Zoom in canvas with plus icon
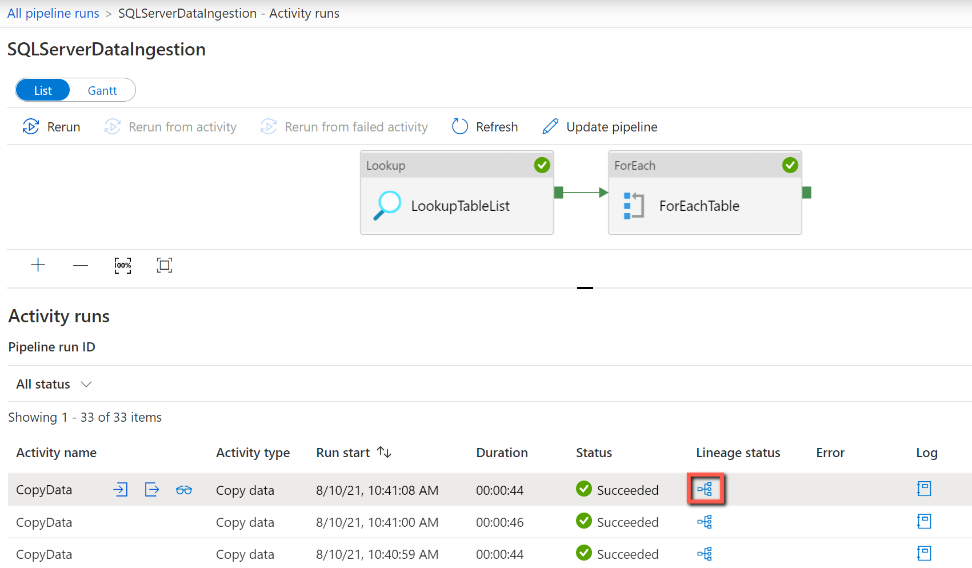972x568 pixels. coord(38,265)
